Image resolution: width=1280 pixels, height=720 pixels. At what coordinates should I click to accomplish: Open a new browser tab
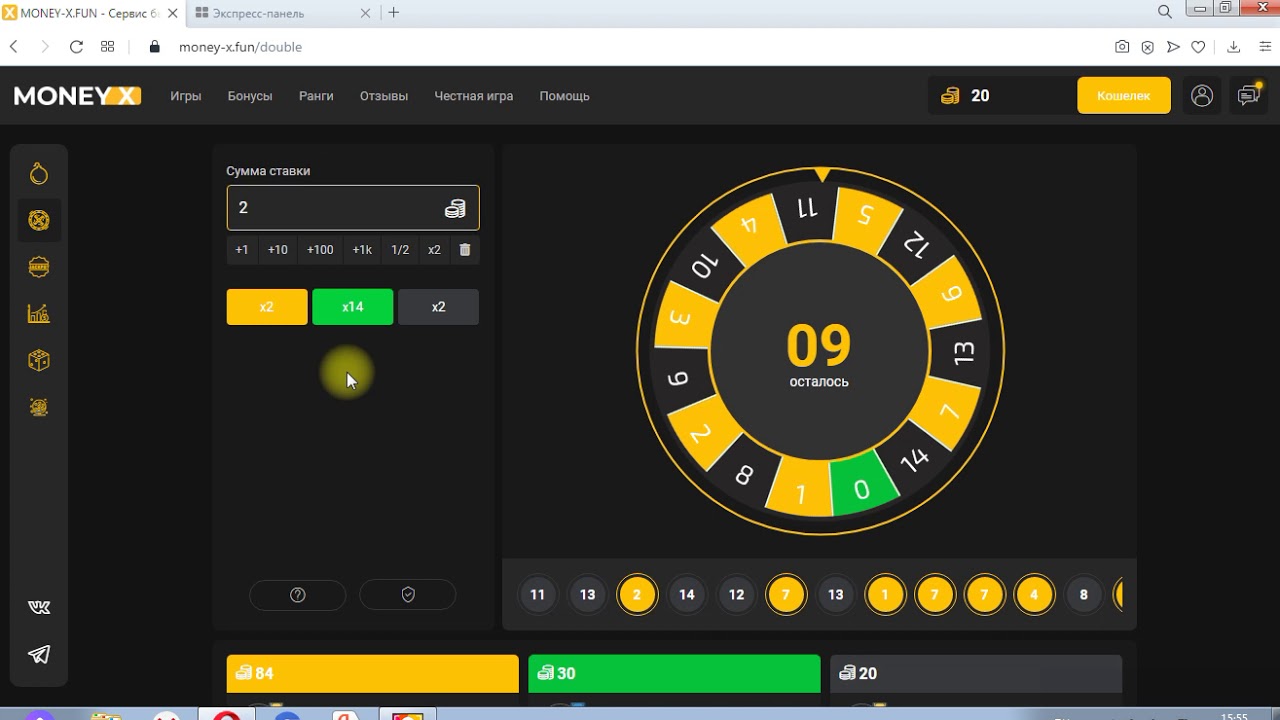coord(394,13)
